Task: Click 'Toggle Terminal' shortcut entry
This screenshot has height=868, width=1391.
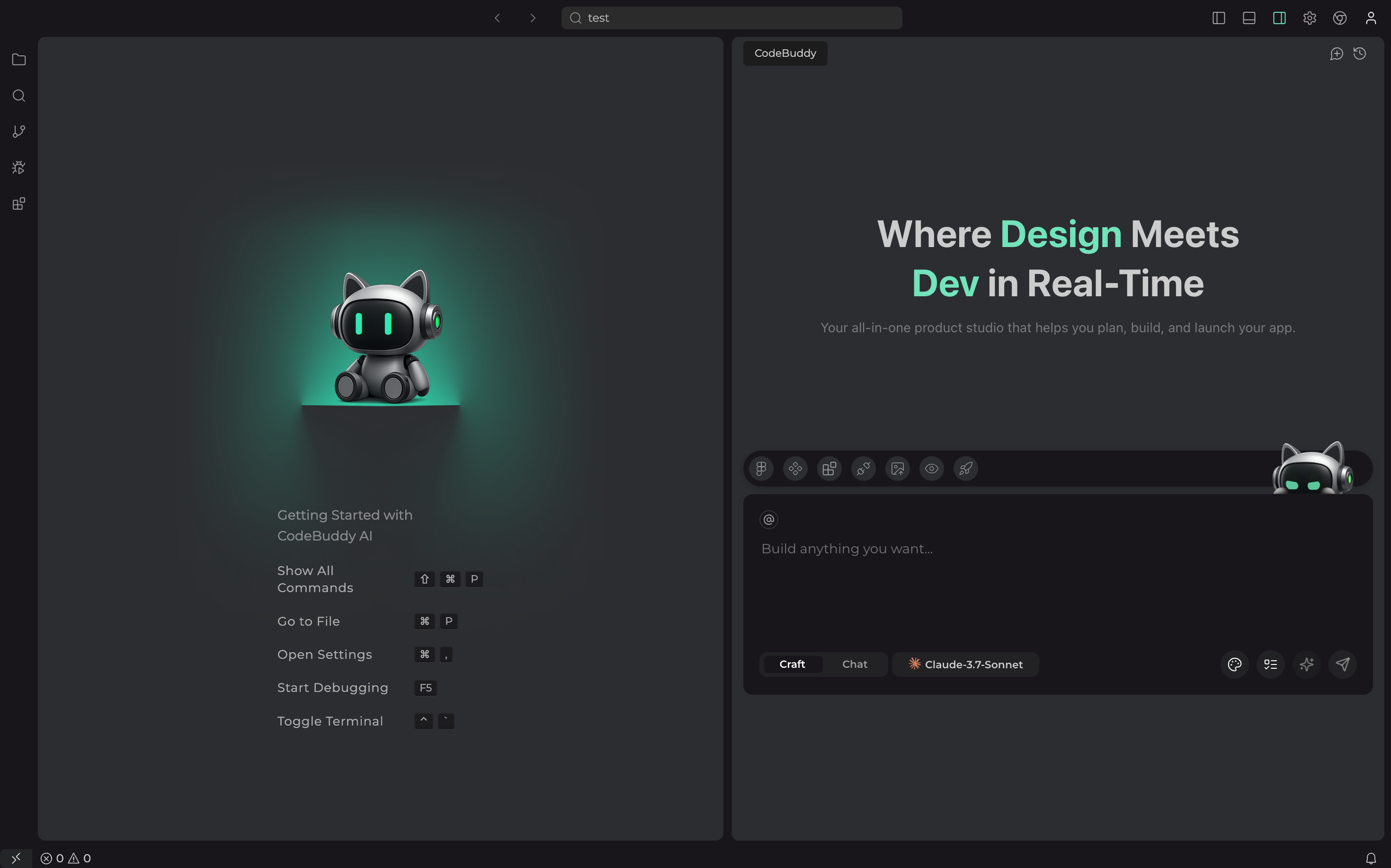Action: (365, 721)
